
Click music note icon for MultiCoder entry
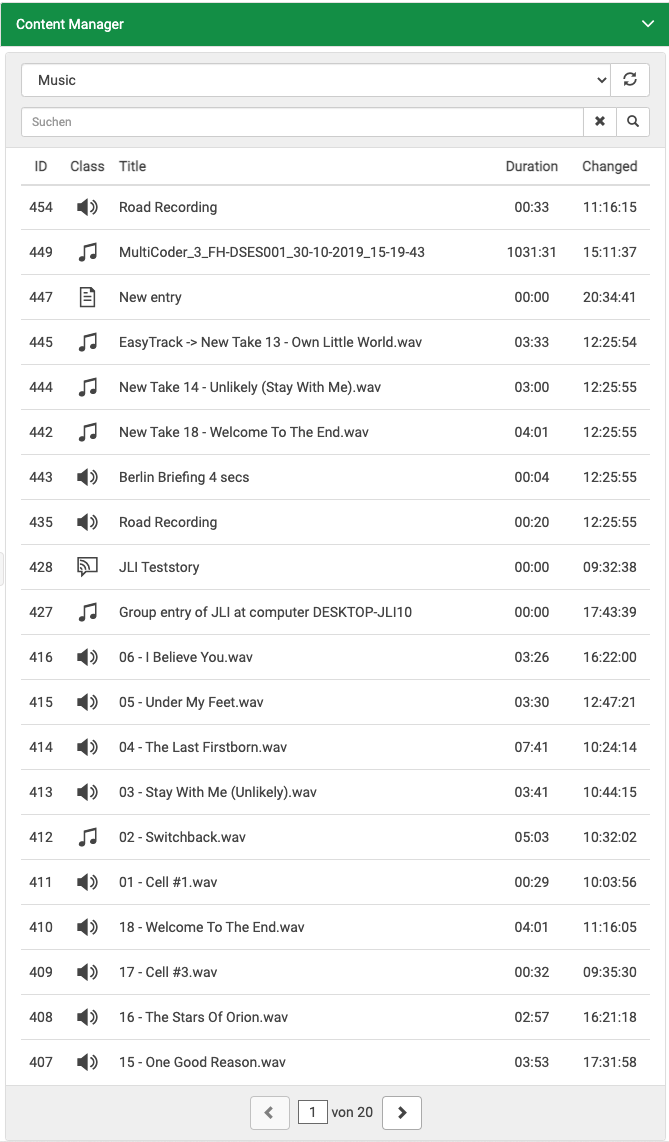click(x=88, y=252)
